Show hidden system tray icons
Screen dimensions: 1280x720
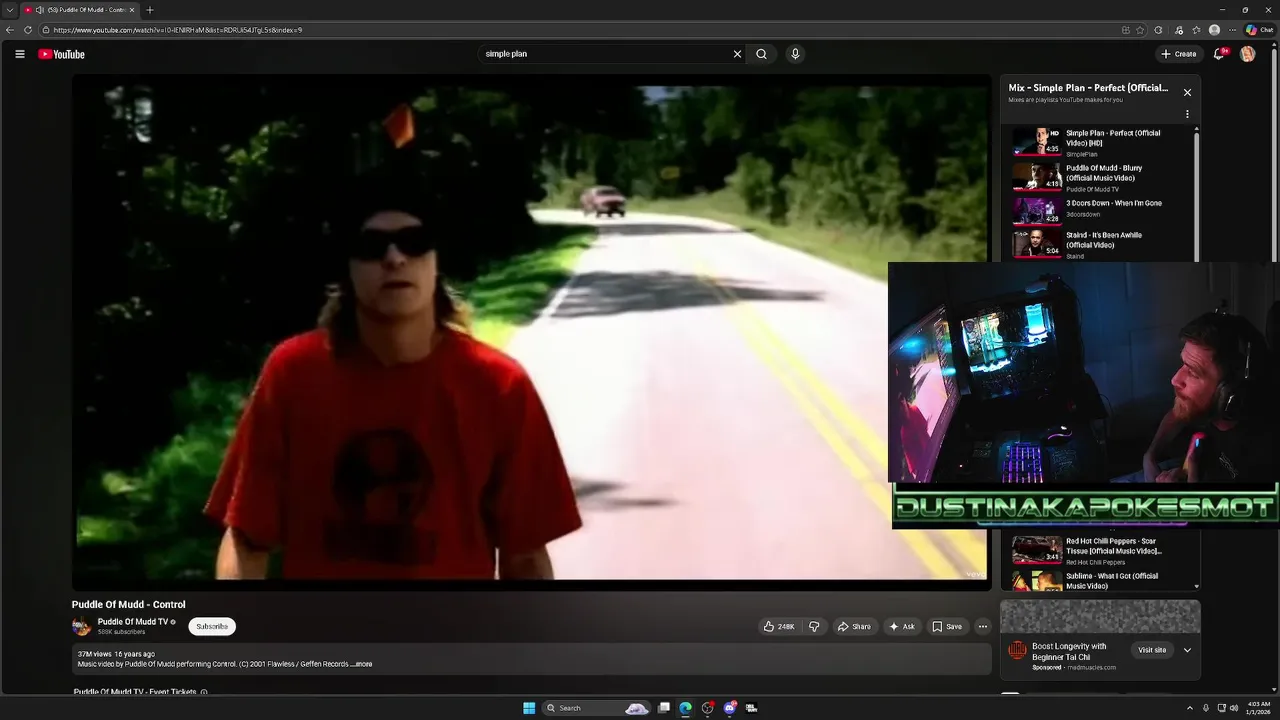pyautogui.click(x=1190, y=708)
